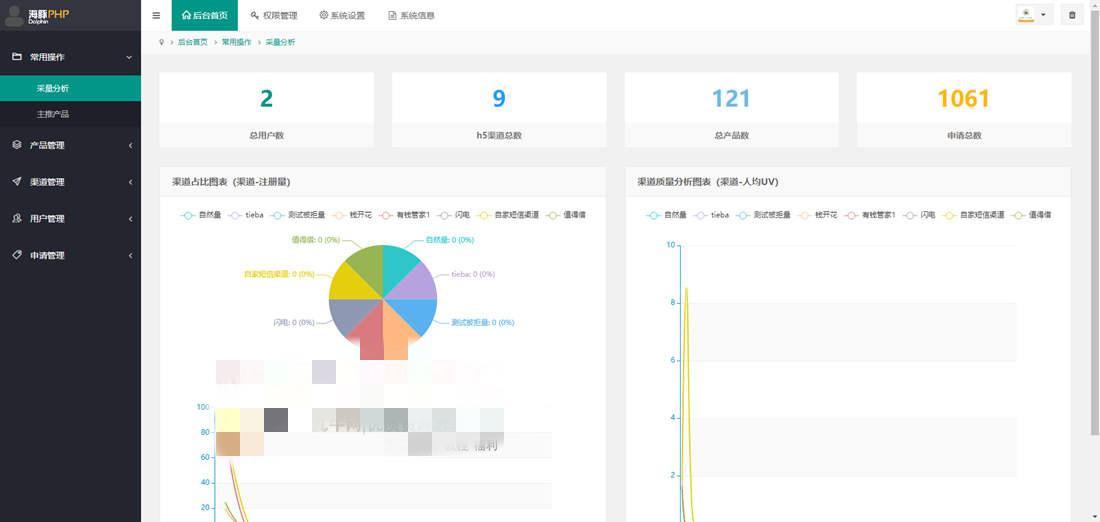This screenshot has width=1100, height=522.
Task: Toggle tieba legend in 渠道-注册量 chart
Action: click(x=246, y=215)
